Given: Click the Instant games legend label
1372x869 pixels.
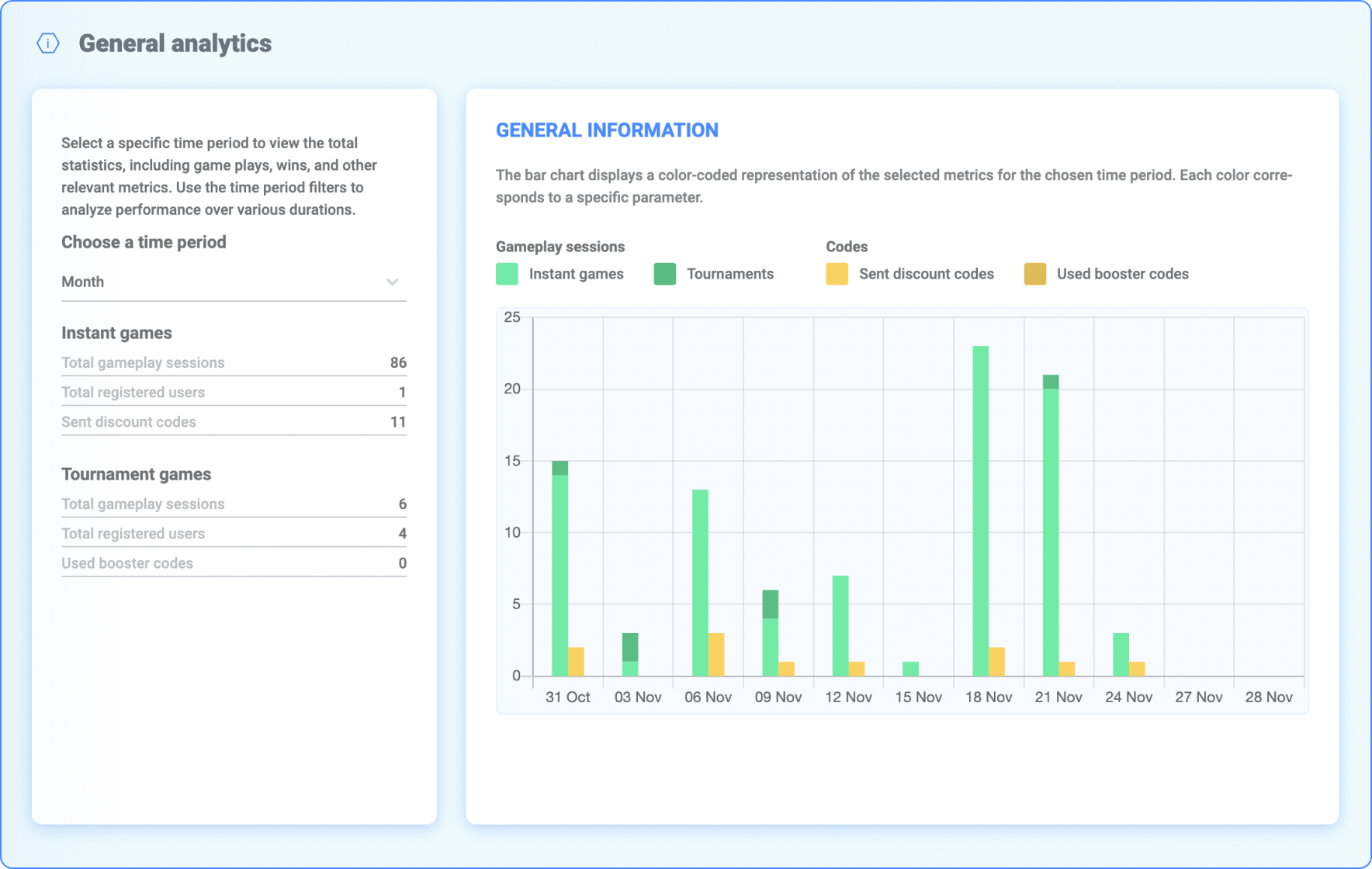Looking at the screenshot, I should point(577,274).
